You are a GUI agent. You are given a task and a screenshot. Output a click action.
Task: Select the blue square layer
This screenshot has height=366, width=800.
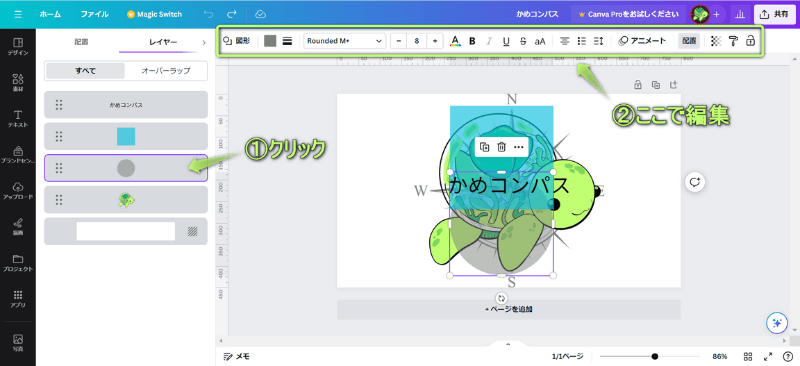[x=126, y=136]
